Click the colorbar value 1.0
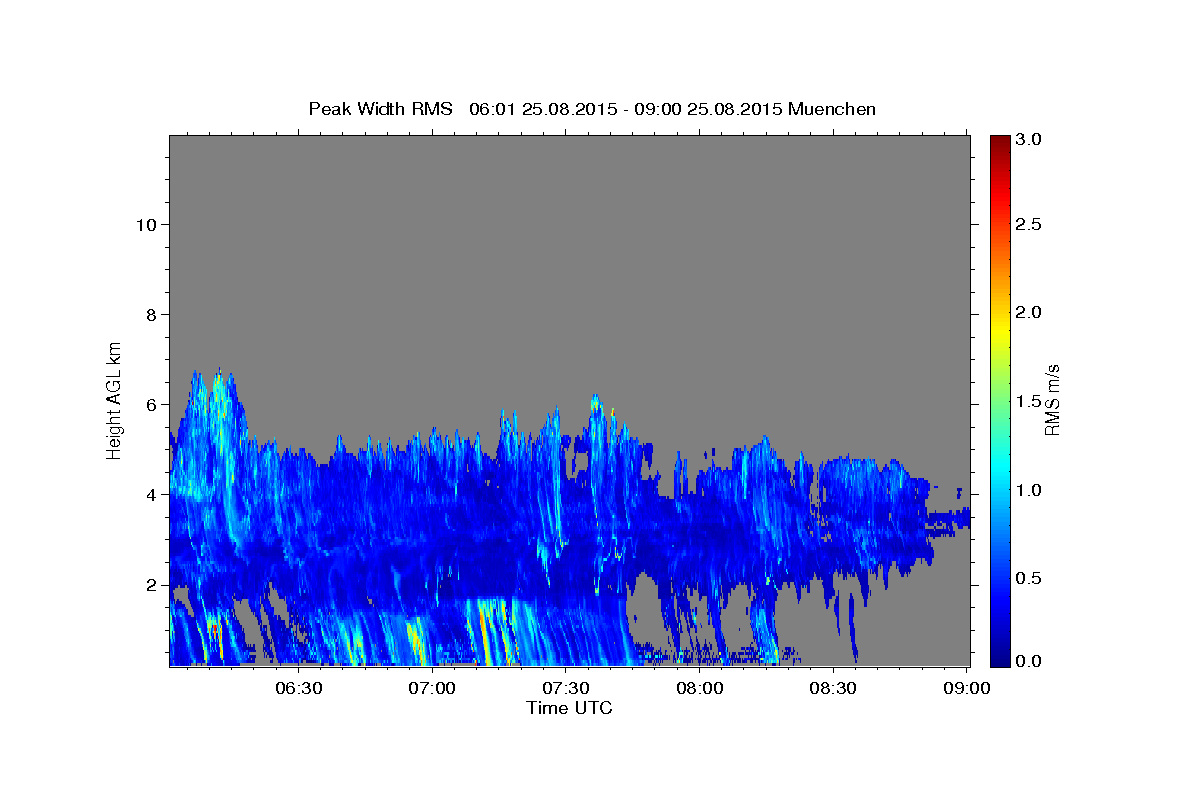The image size is (1200, 800). [x=1029, y=490]
